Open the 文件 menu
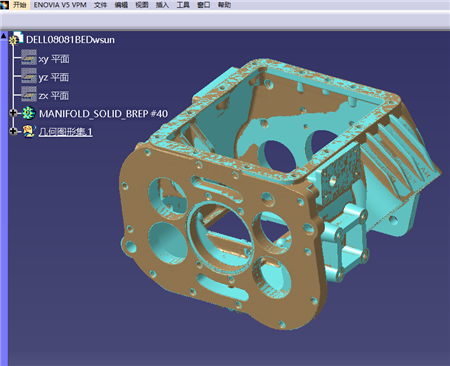 100,5
